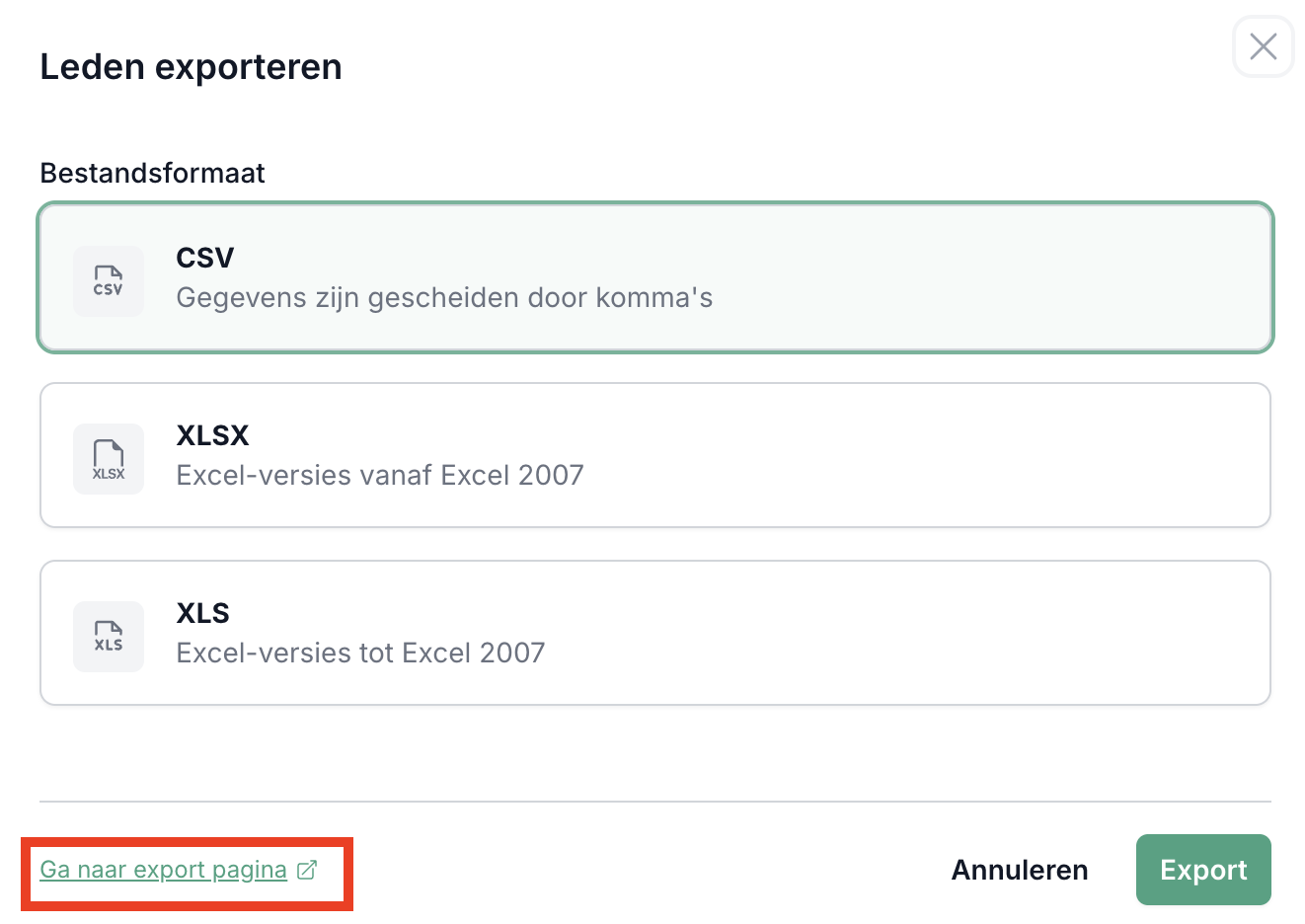Click "Gegevens zijn gescheiden door komma's" description
This screenshot has width=1305, height=924.
[x=444, y=298]
